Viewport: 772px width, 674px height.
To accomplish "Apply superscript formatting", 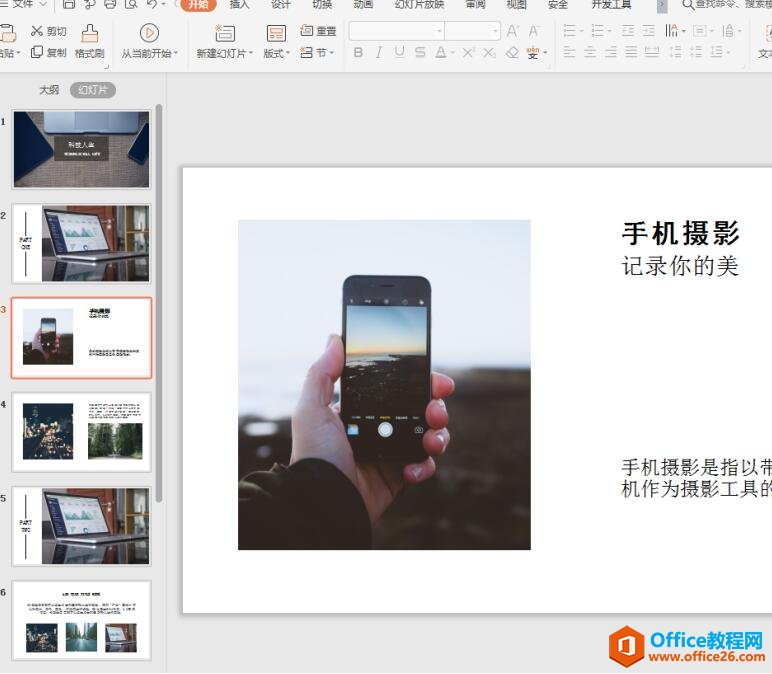I will click(x=468, y=52).
